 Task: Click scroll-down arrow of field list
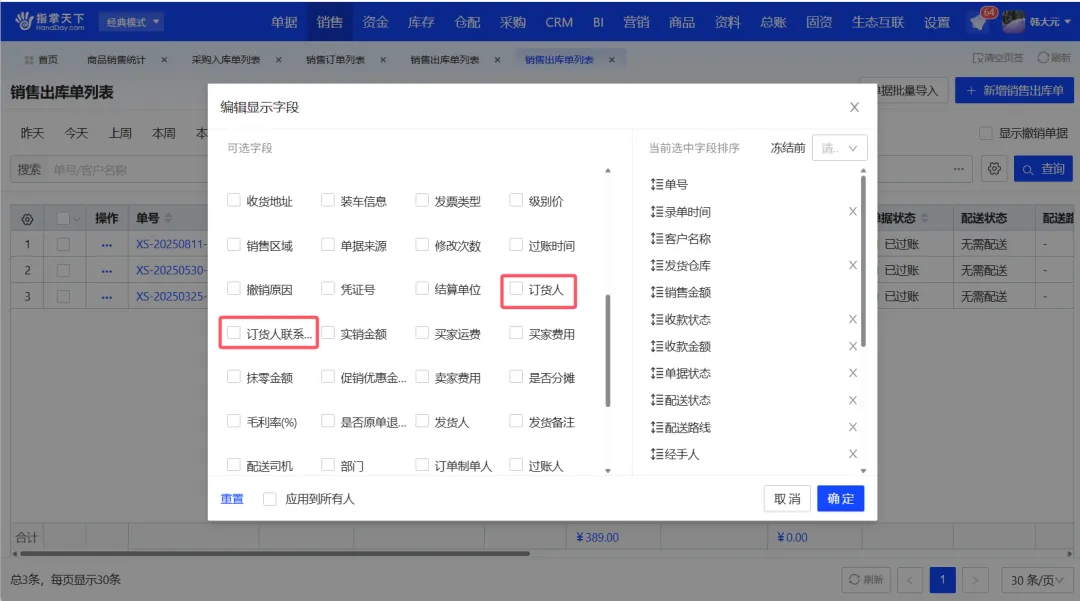(608, 471)
